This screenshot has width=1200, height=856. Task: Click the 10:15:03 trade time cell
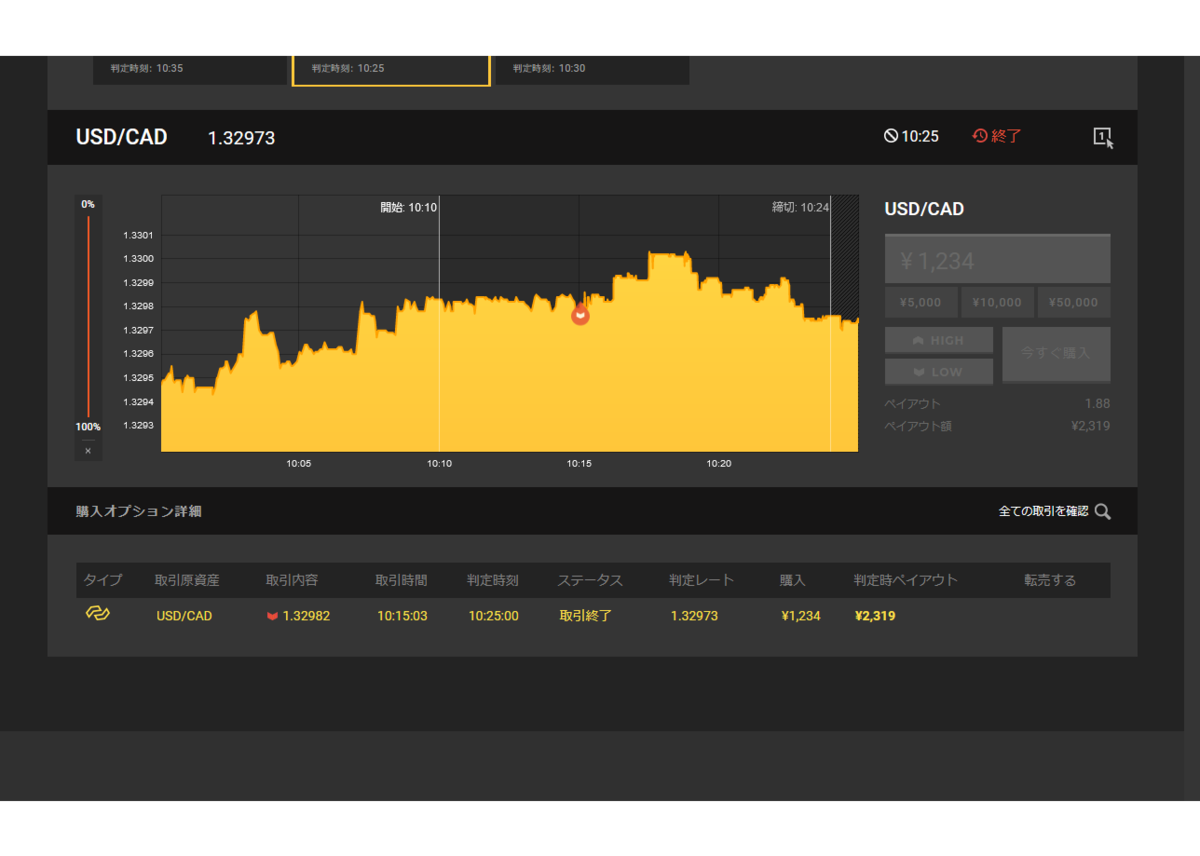tap(402, 616)
